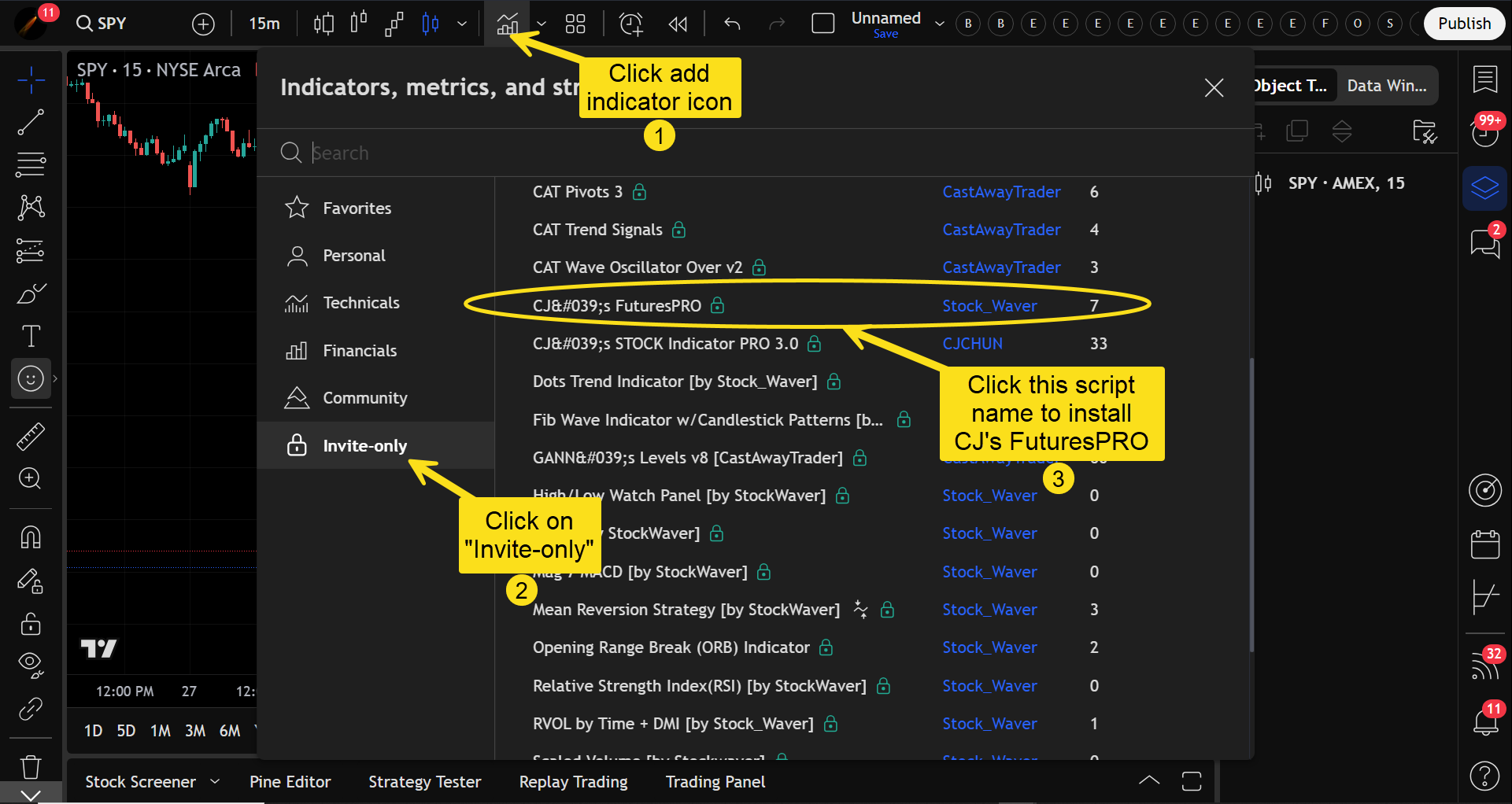
Task: Toggle hide all drawings eye icon
Action: (31, 663)
